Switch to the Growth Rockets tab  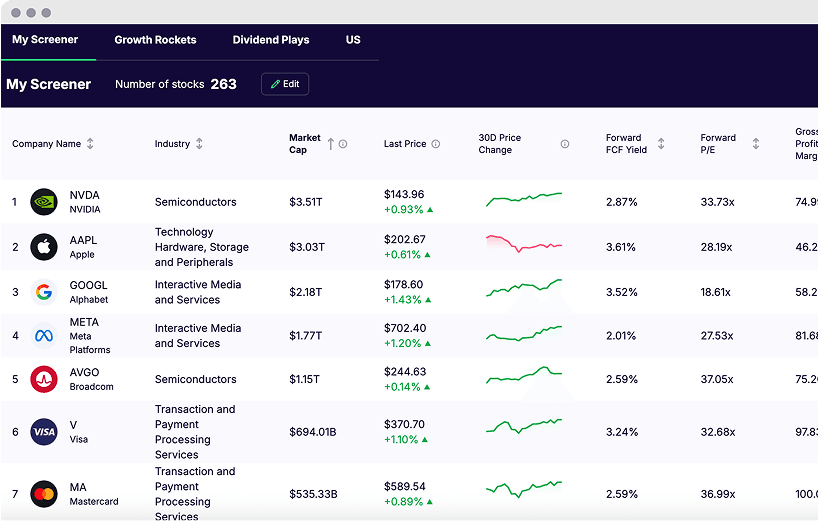tap(155, 40)
